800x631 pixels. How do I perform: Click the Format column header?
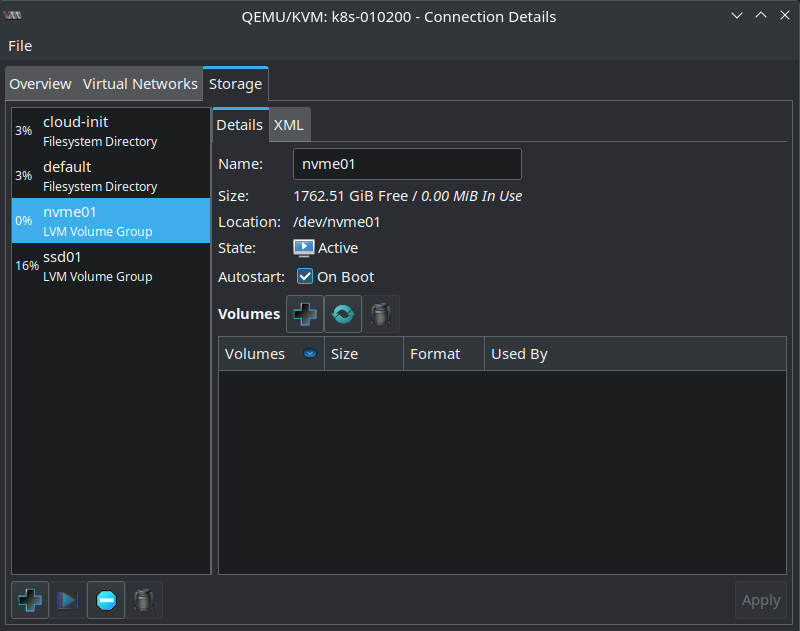point(444,354)
